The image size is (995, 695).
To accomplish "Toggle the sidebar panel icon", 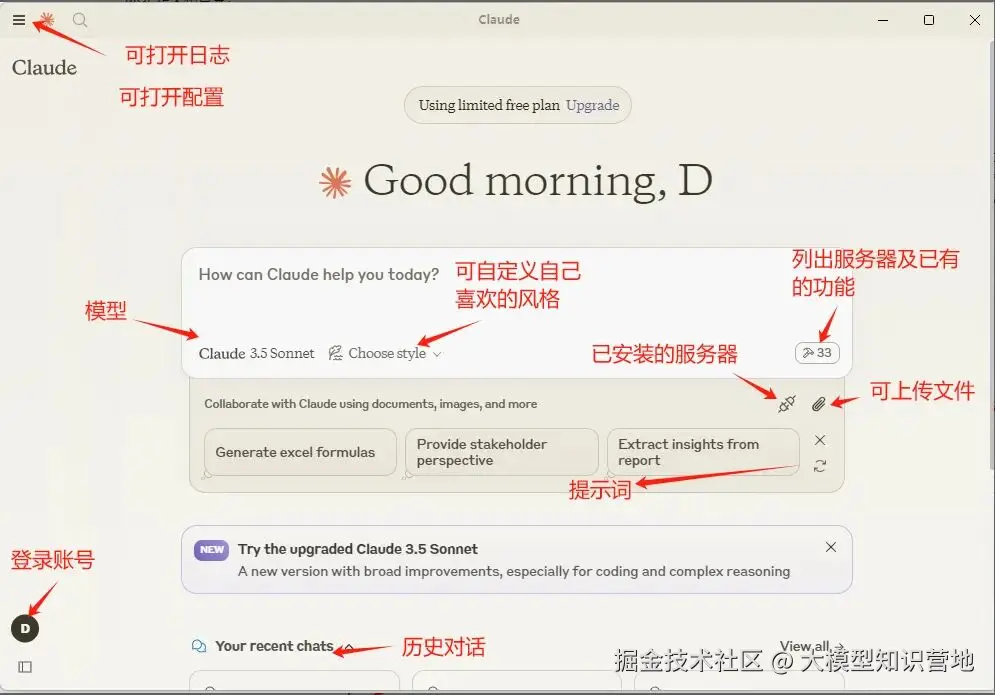I will click(x=25, y=667).
